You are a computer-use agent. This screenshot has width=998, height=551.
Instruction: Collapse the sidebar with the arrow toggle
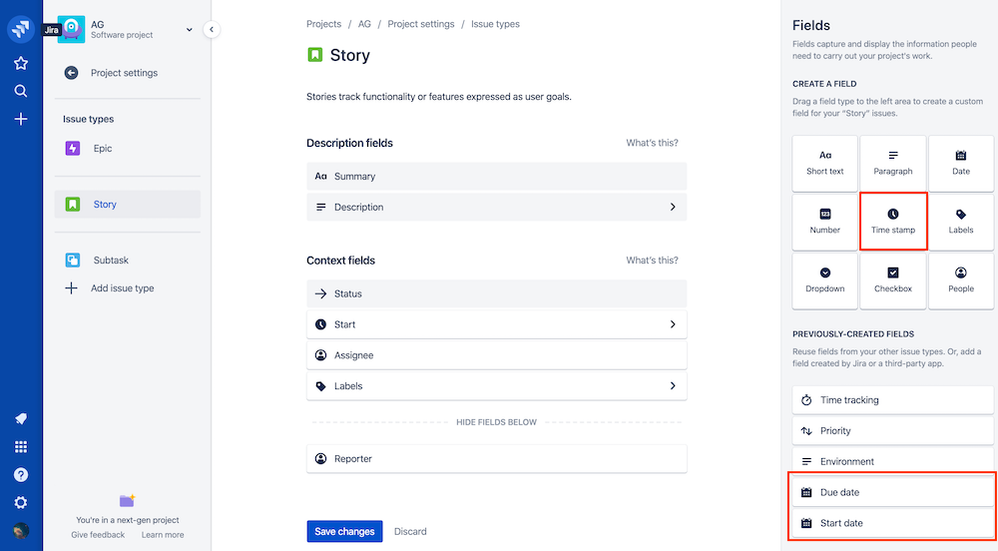[x=211, y=29]
